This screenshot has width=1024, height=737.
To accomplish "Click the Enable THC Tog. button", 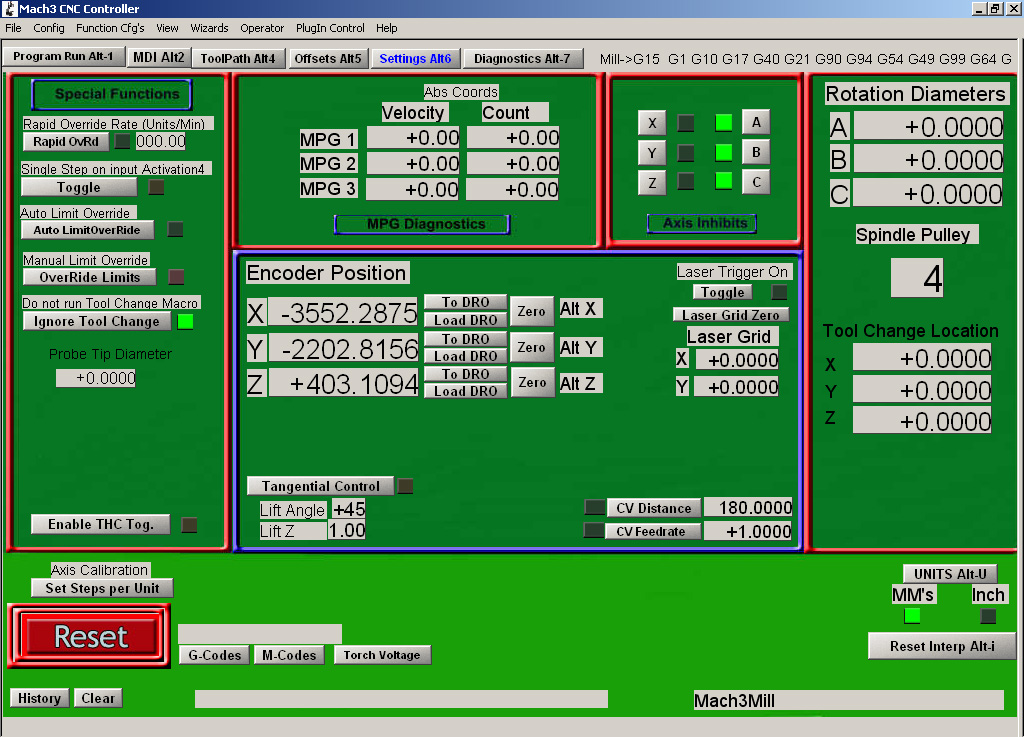I will pyautogui.click(x=101, y=524).
